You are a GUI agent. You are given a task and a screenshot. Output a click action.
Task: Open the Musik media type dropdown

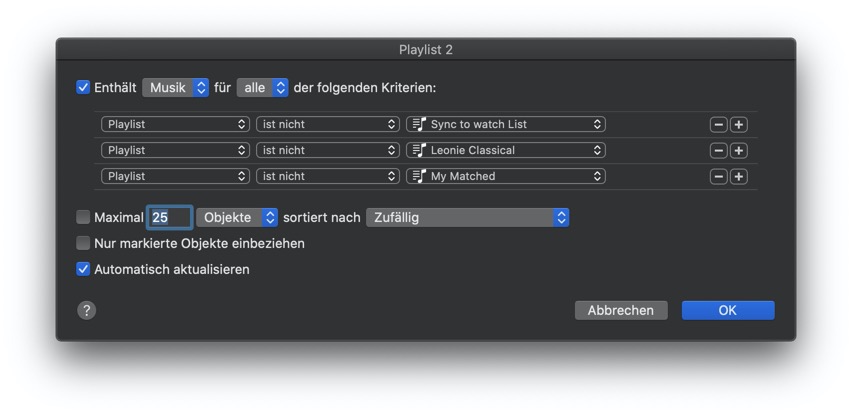[x=175, y=88]
